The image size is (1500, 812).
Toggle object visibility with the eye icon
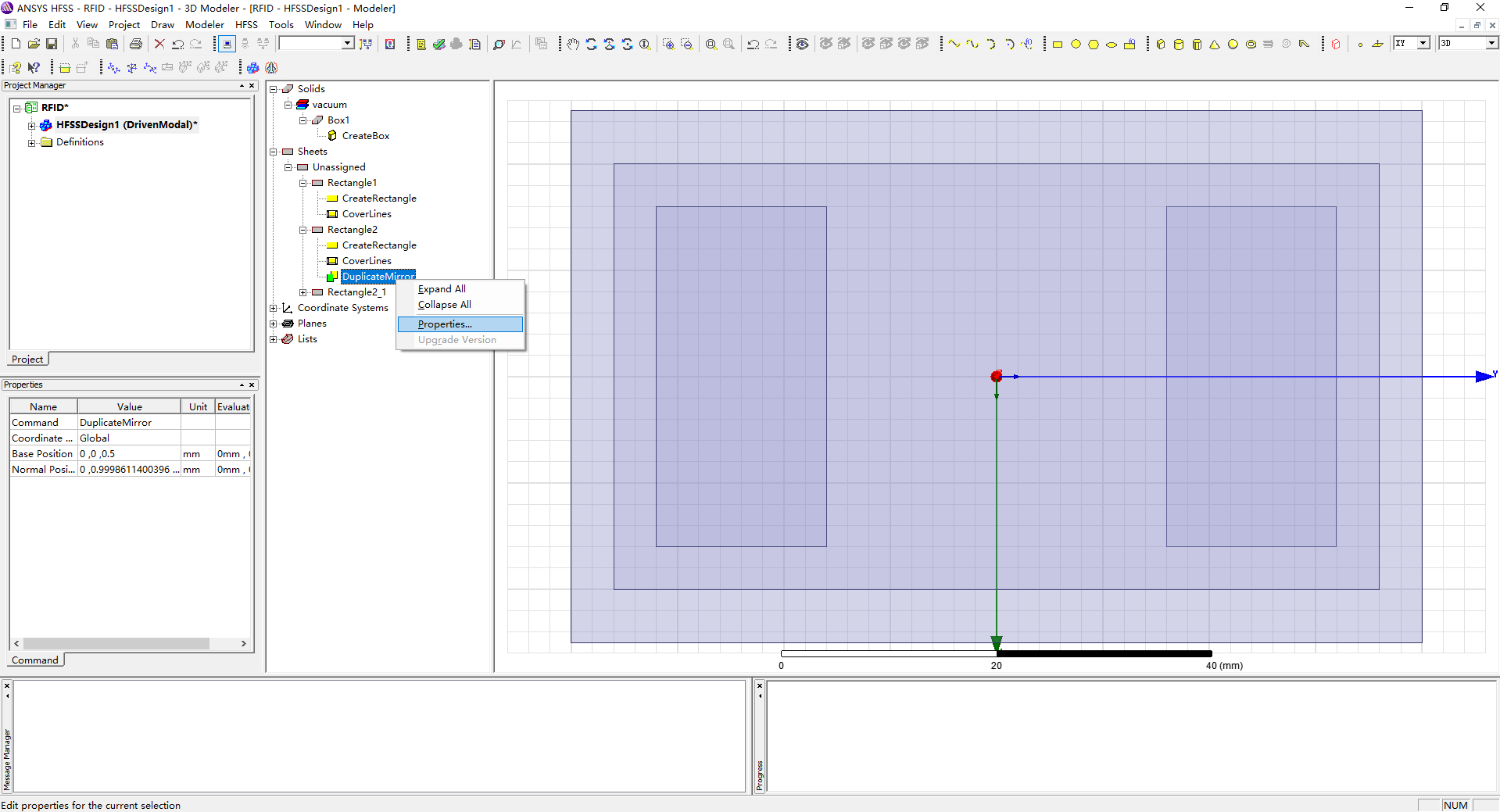tap(802, 45)
